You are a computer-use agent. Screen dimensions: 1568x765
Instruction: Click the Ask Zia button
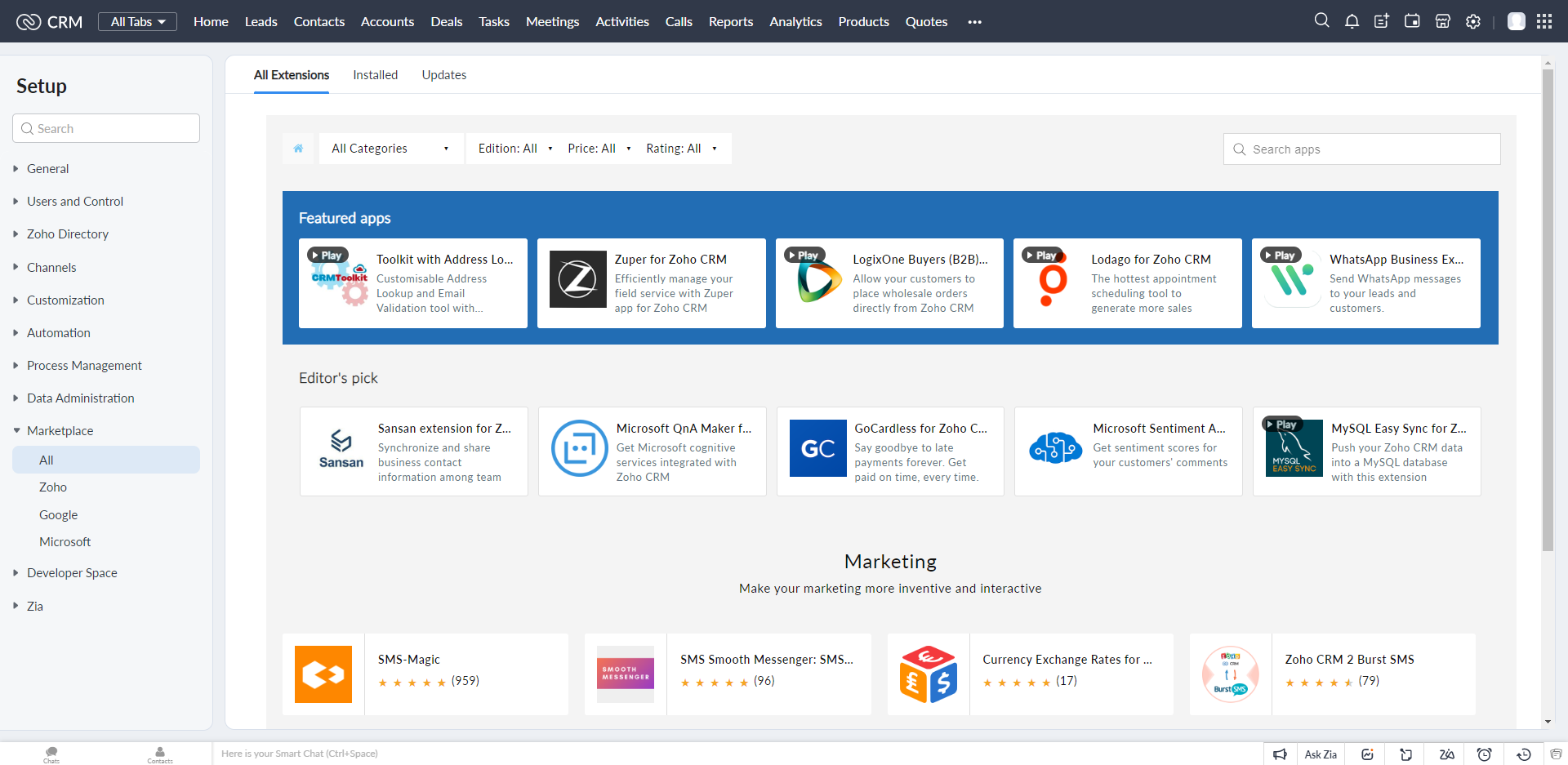coord(1320,754)
